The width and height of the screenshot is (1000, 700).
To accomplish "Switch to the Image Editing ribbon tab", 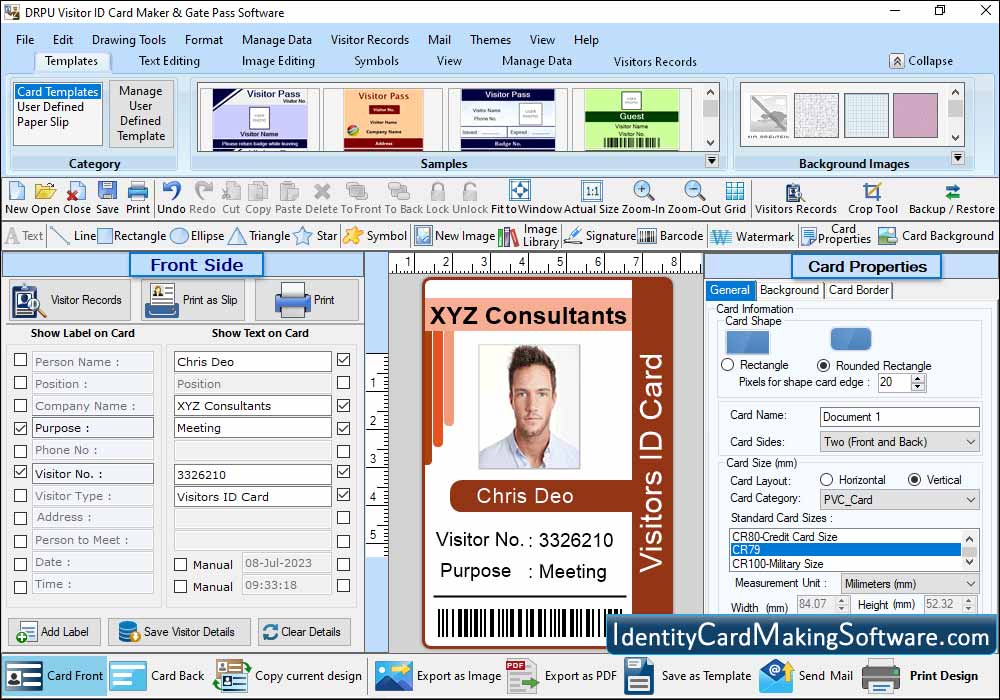I will coord(278,61).
